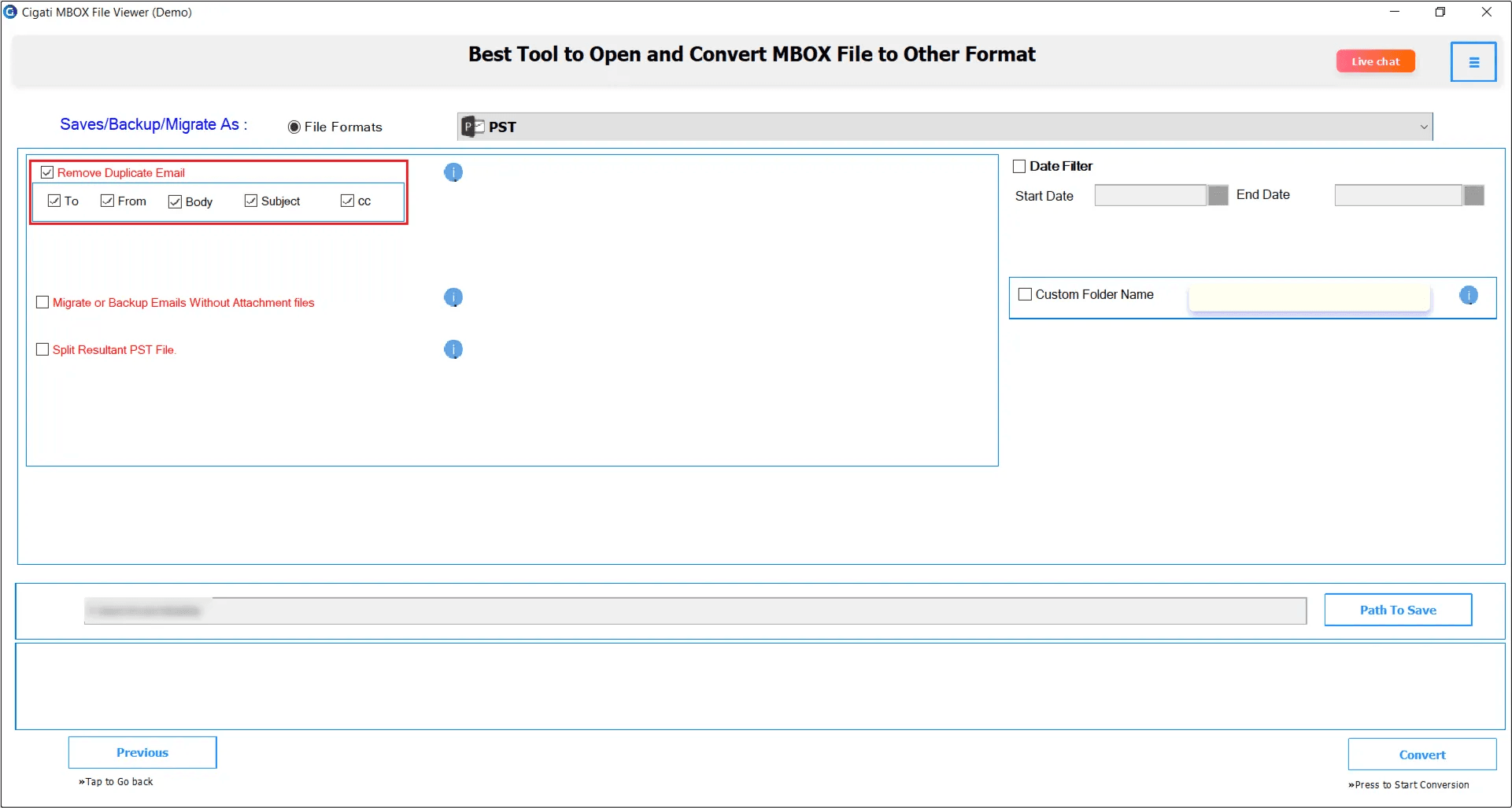The image size is (1512, 808).
Task: Click the Path To Save button
Action: coord(1398,610)
